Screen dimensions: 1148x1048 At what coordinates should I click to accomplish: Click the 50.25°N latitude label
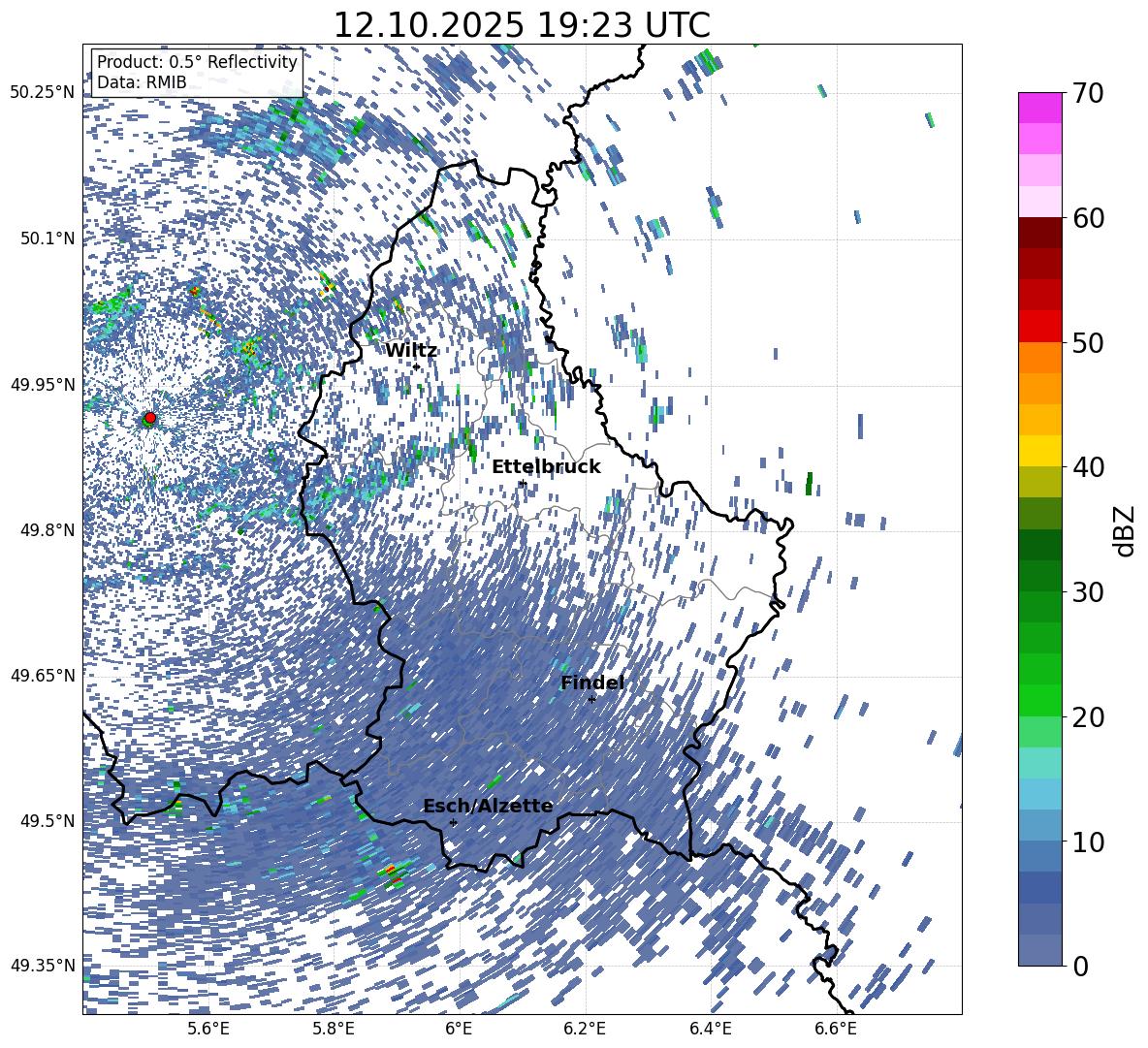click(43, 93)
